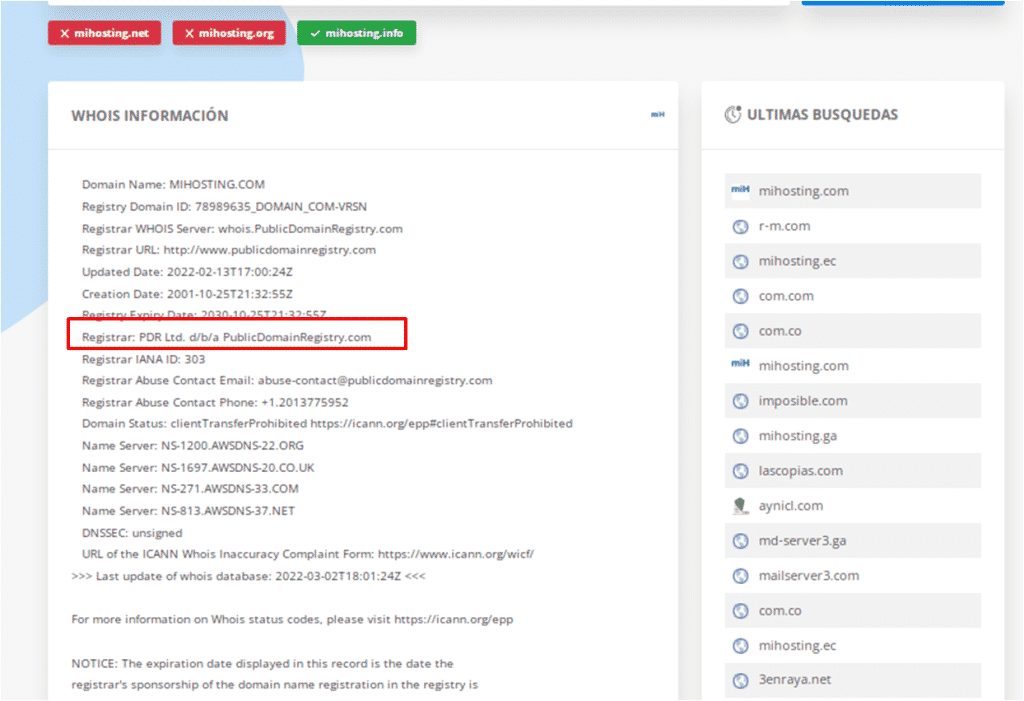Screen dimensions: 1024x701
Task: Click the Registrar: PDR Ltd. line
Action: click(x=227, y=338)
